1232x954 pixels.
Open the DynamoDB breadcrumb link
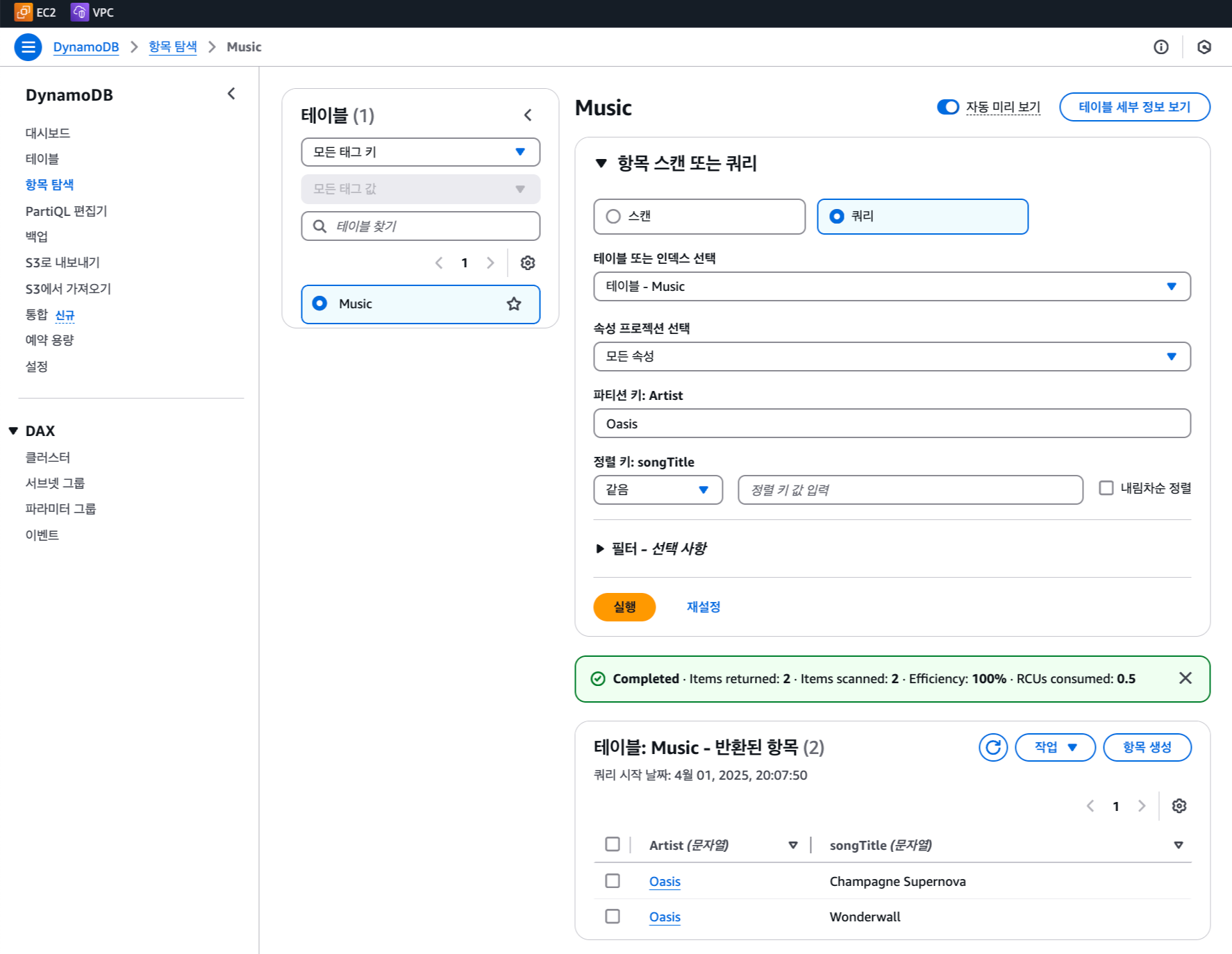[x=86, y=47]
